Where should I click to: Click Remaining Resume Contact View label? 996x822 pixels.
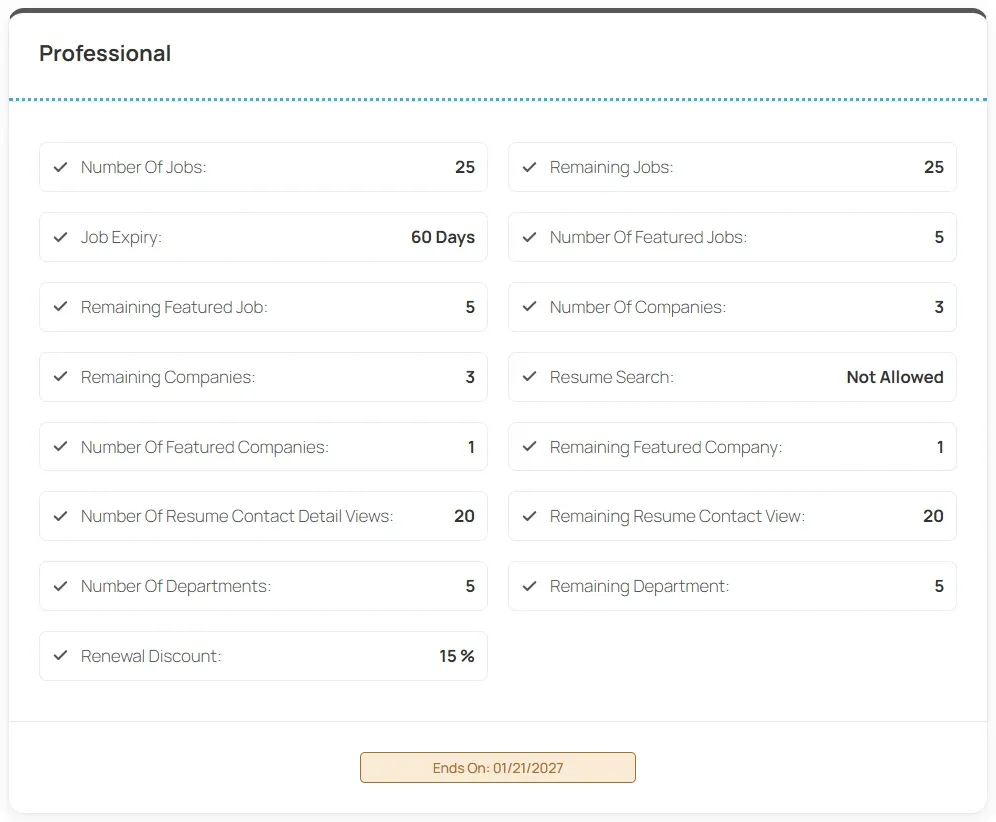(x=677, y=516)
